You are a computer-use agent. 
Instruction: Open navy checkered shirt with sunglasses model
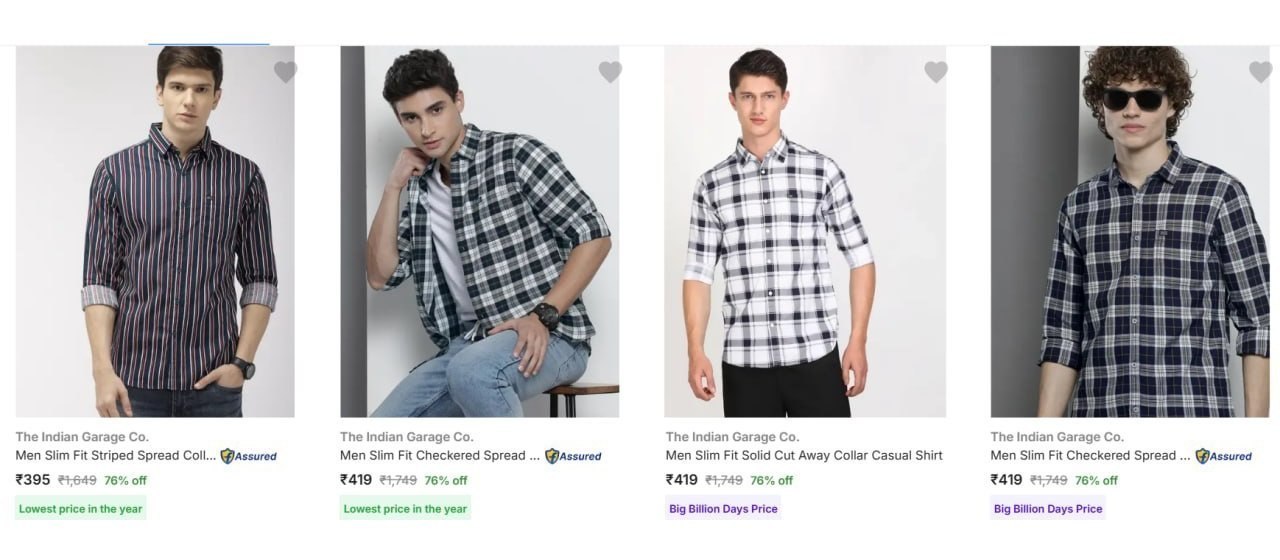click(x=1130, y=231)
